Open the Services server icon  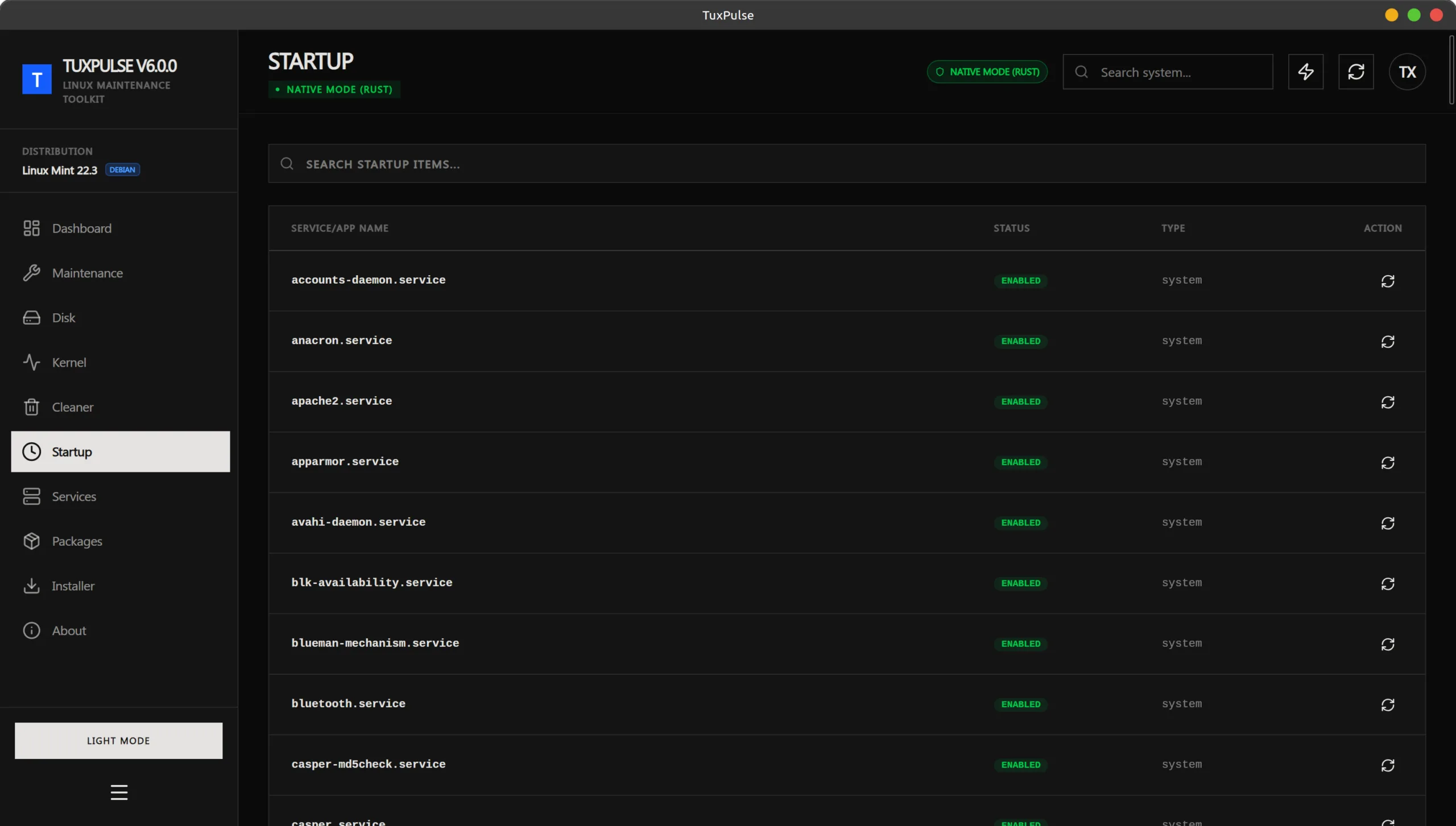click(x=32, y=496)
